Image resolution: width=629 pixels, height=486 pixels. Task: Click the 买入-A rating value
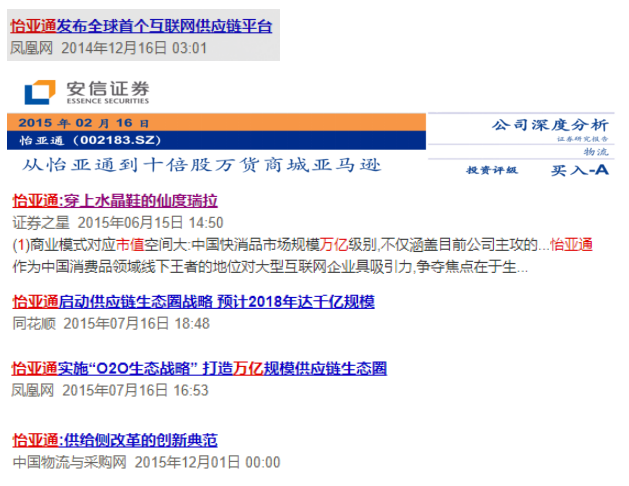click(579, 170)
